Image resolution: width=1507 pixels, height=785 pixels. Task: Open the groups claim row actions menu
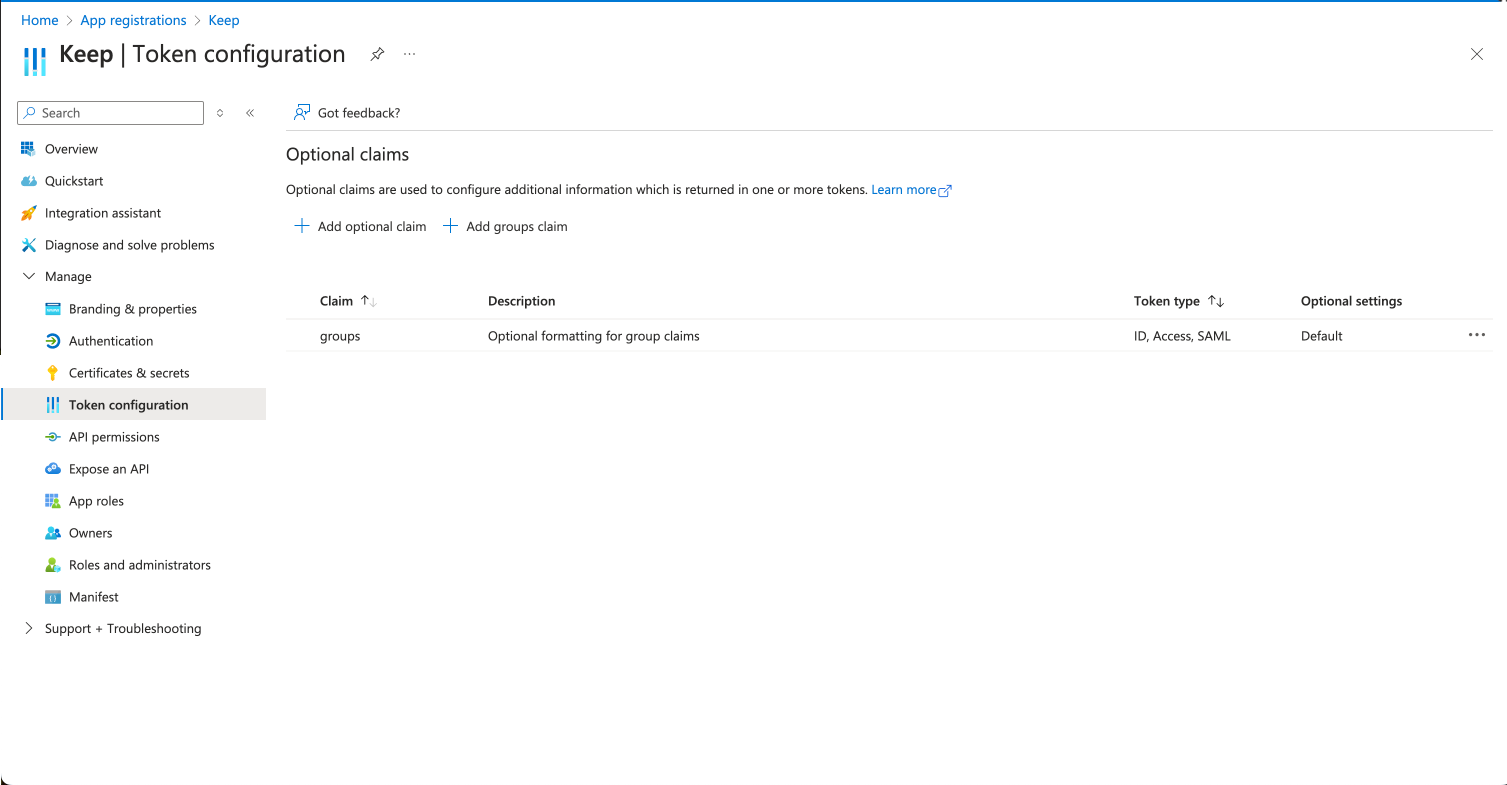pyautogui.click(x=1477, y=336)
